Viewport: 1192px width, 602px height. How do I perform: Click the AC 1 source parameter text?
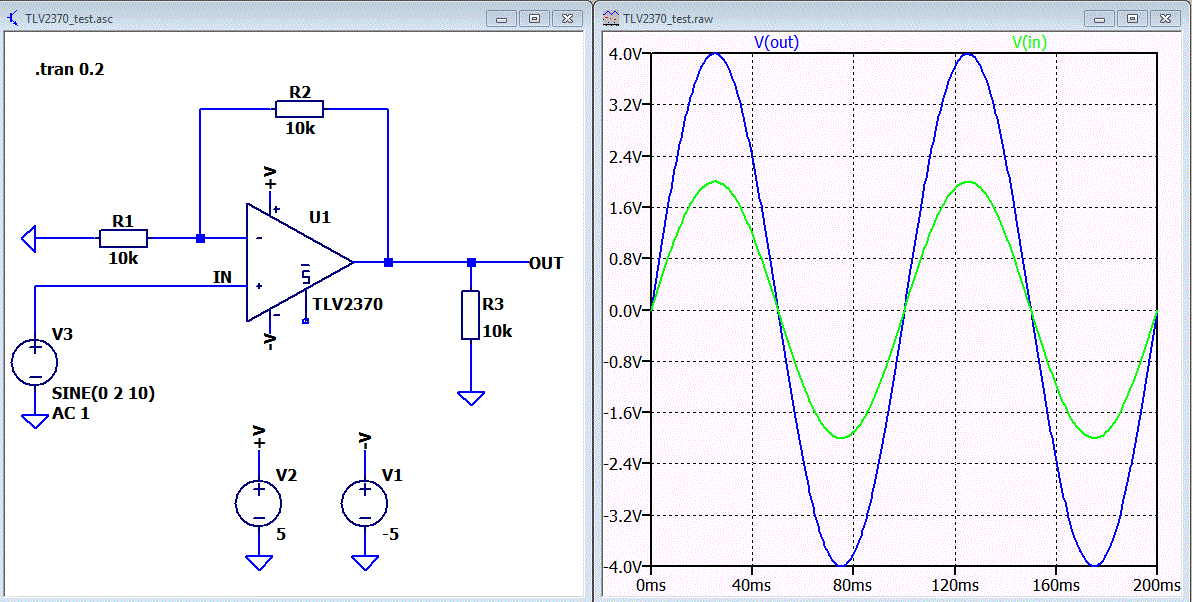pos(71,413)
